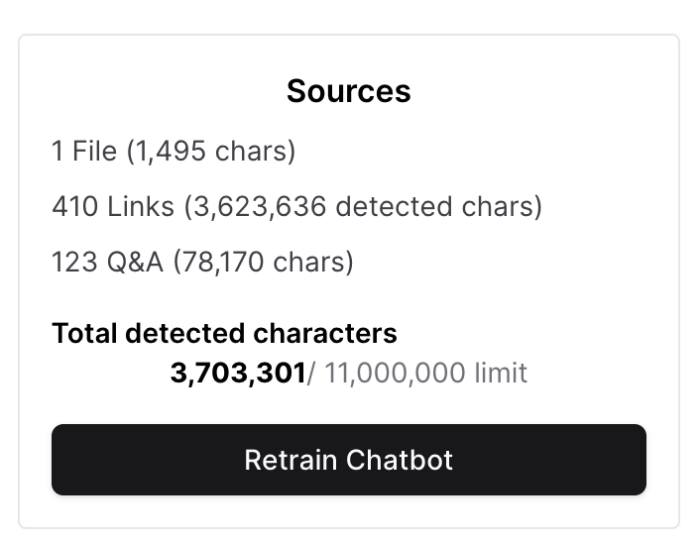Viewport: 700px width, 541px height.
Task: Click the word 'Chatbot' on the black button
Action: point(400,460)
